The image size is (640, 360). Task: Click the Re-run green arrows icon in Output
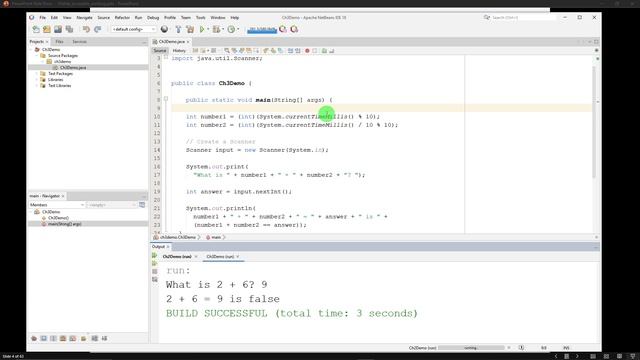click(x=155, y=256)
